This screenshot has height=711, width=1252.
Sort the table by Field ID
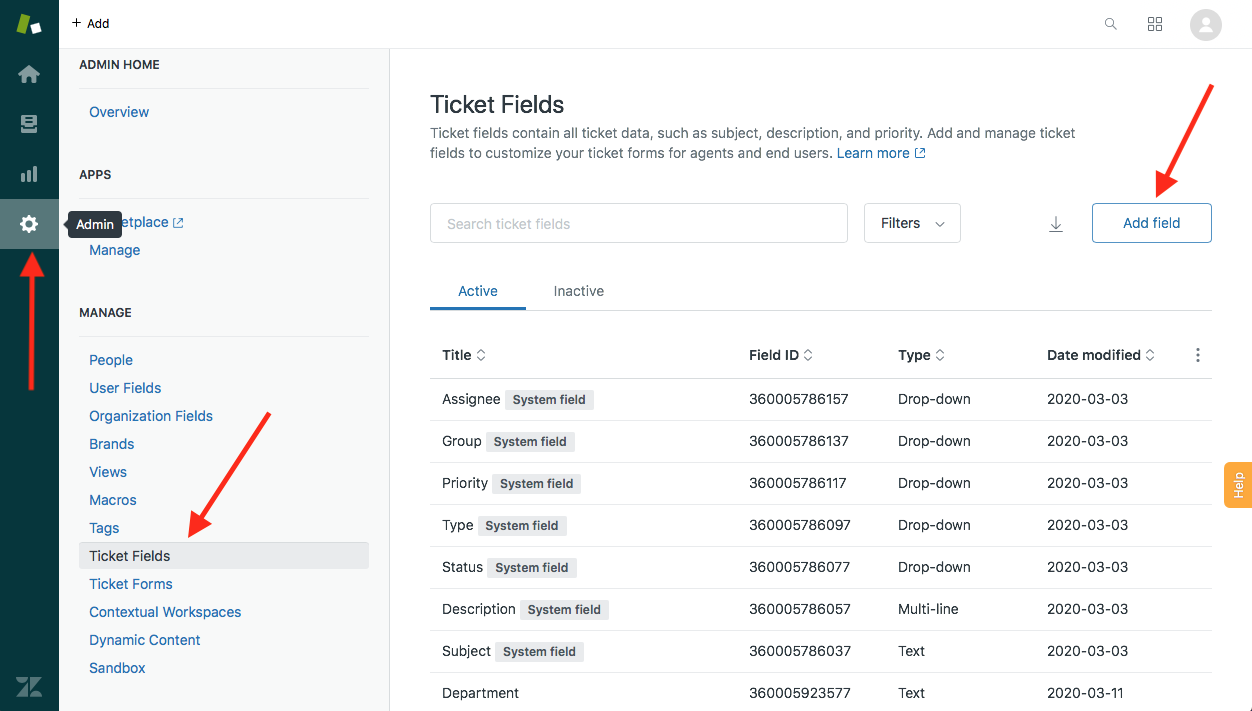780,355
